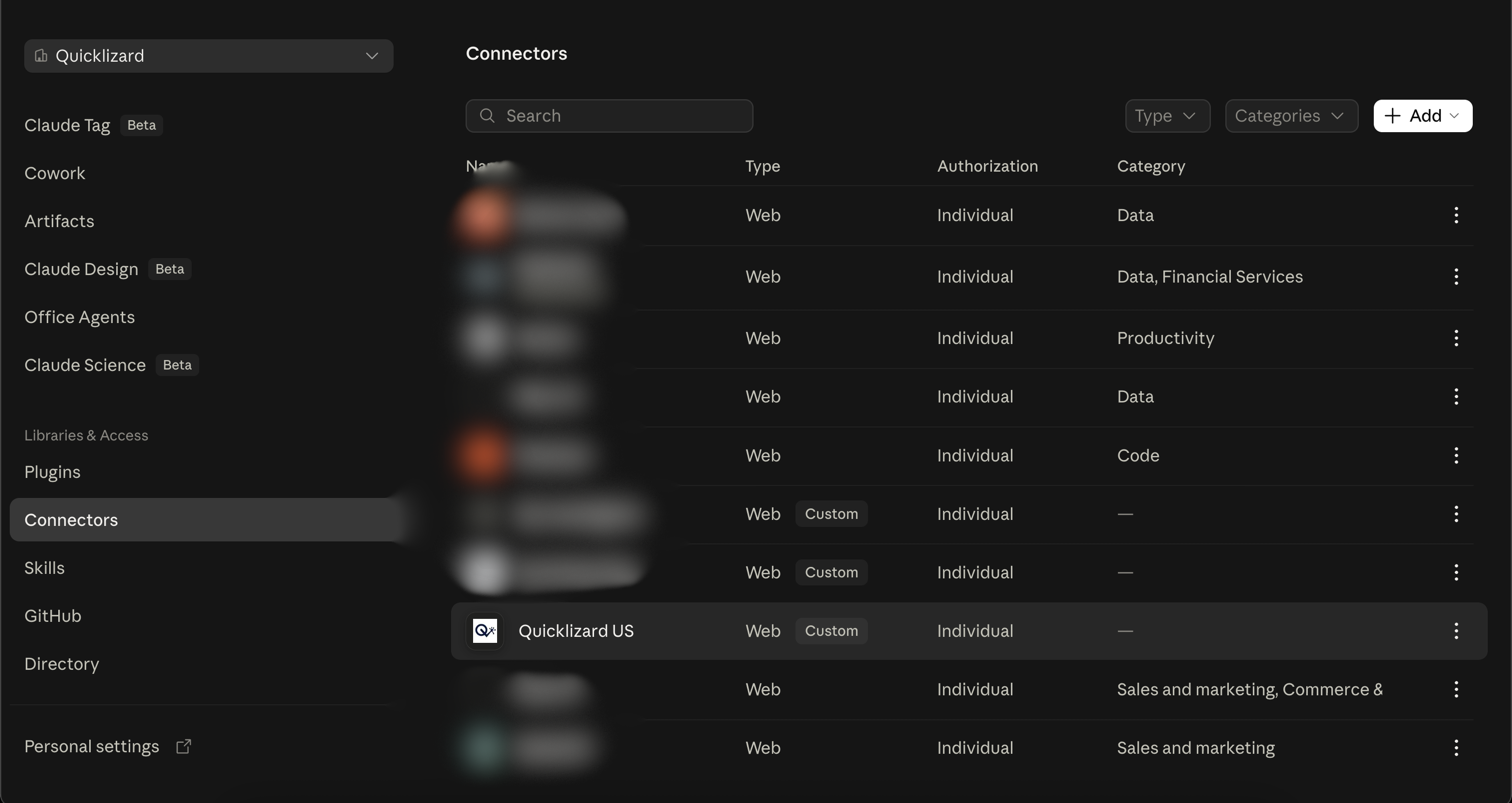
Task: Click the organization building icon beside Quicklizard
Action: [x=41, y=56]
